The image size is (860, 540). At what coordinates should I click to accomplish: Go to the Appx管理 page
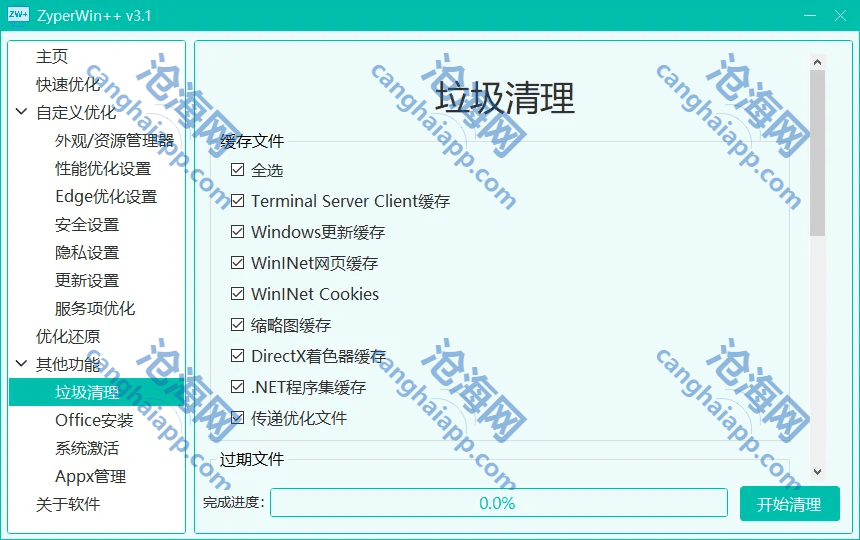(90, 477)
